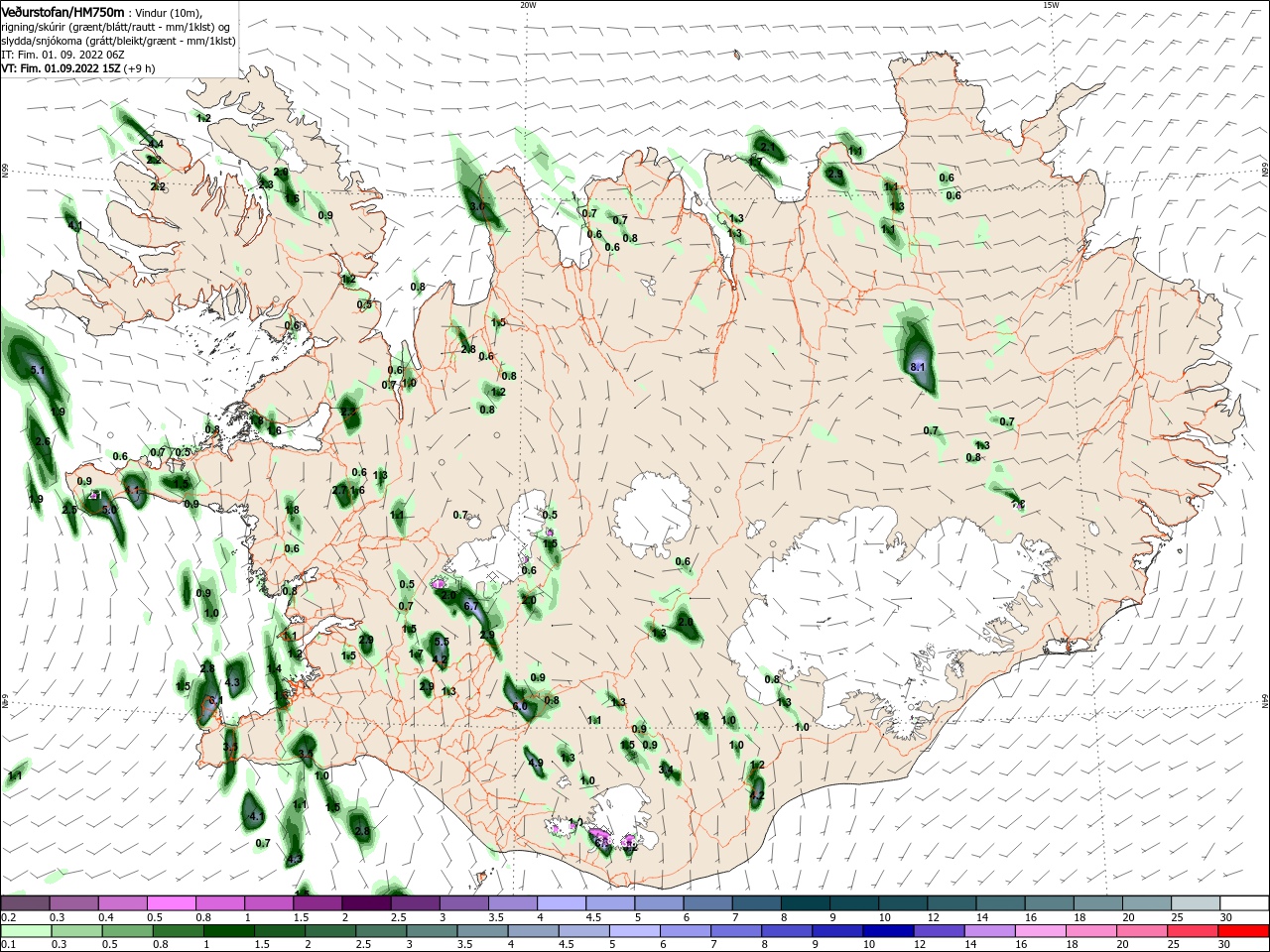Select green swatch labelled 0.5 in lower legend row
The image size is (1270, 952).
click(x=128, y=931)
